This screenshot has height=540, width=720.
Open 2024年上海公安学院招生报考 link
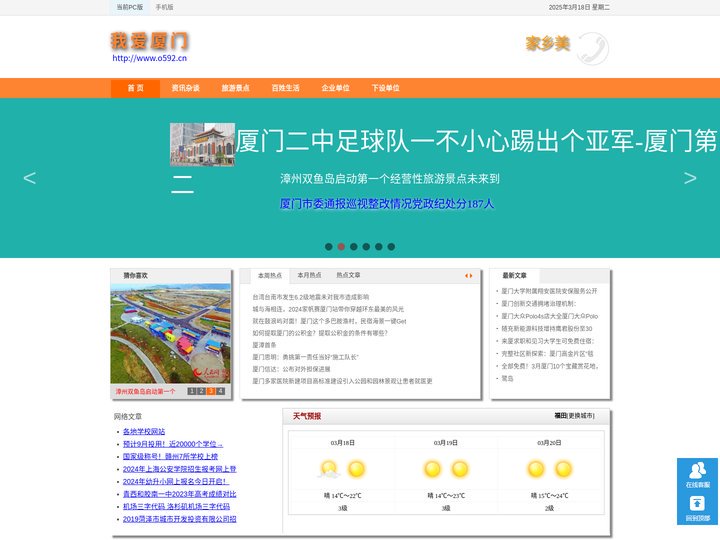[180, 469]
